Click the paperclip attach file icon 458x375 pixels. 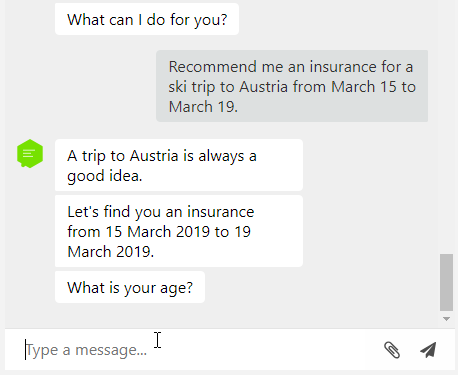392,350
